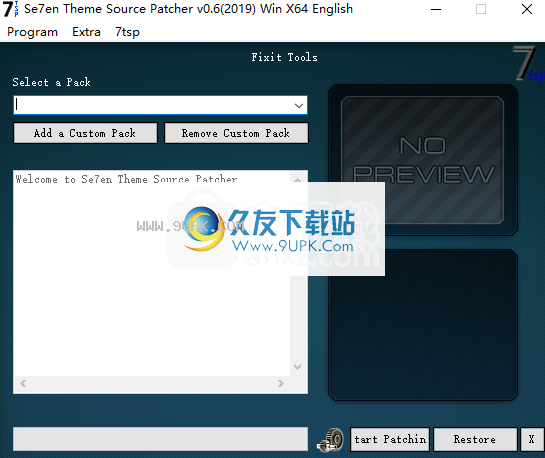Click the gears icon next to Start Patching

click(330, 440)
